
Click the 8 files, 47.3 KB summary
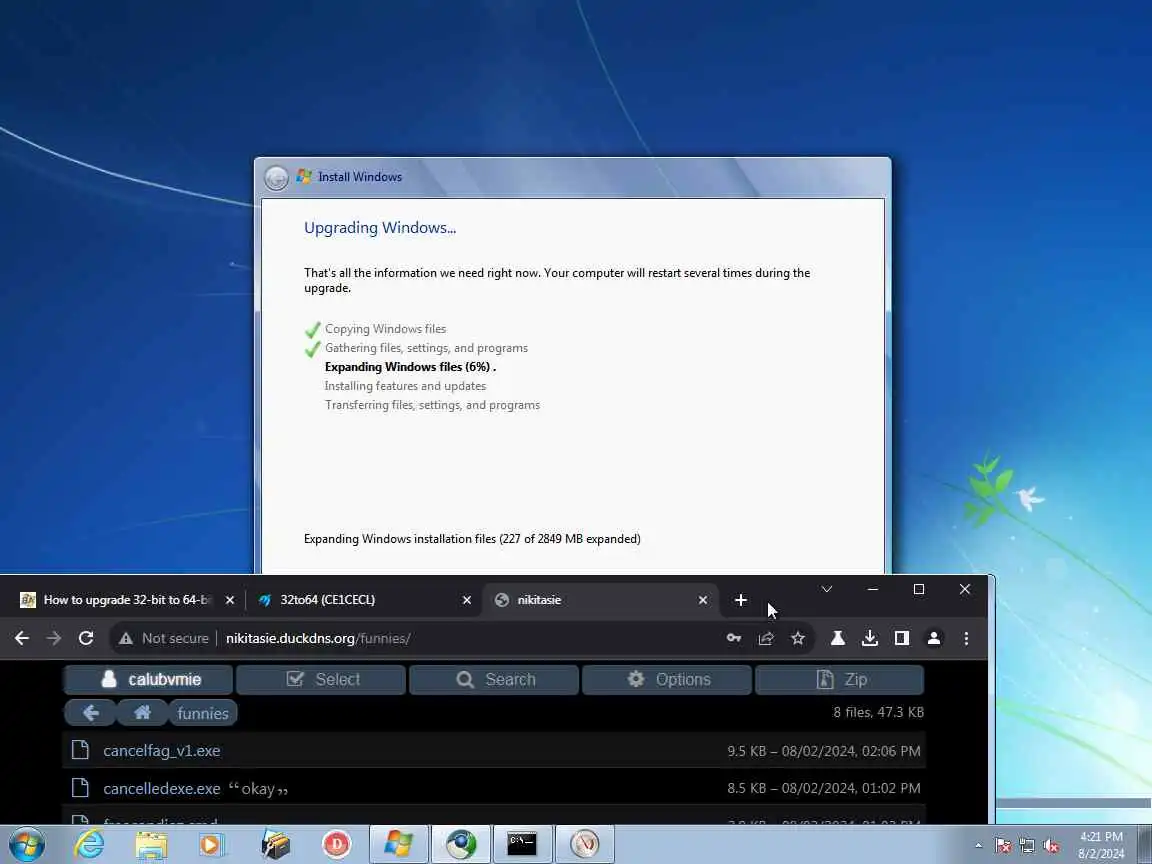[878, 712]
